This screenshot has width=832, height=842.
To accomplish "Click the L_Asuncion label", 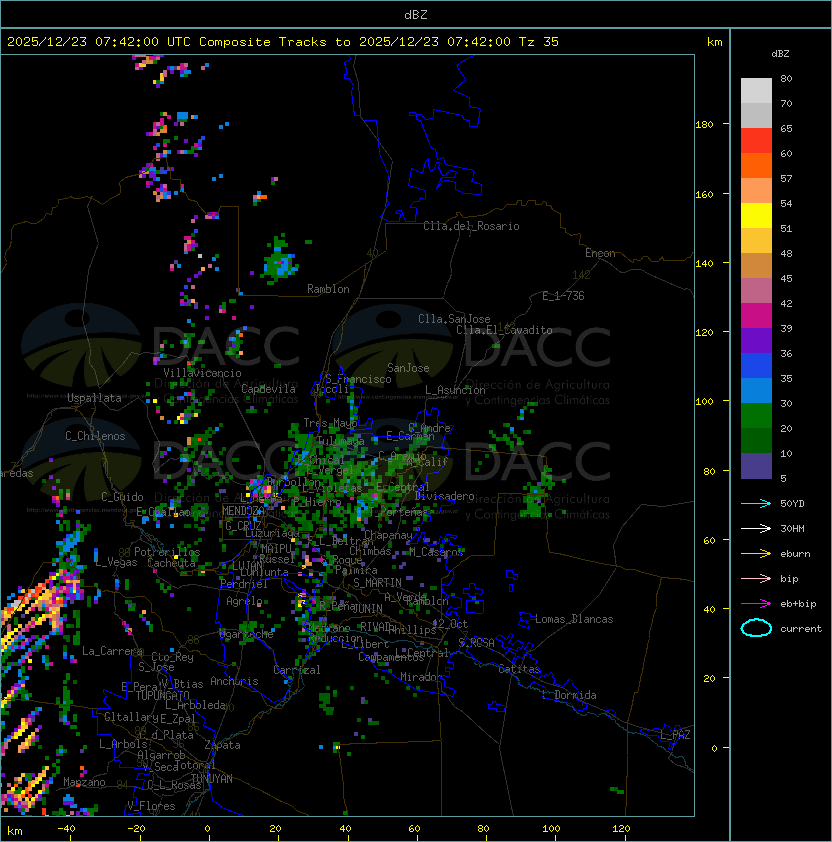I will pyautogui.click(x=455, y=390).
